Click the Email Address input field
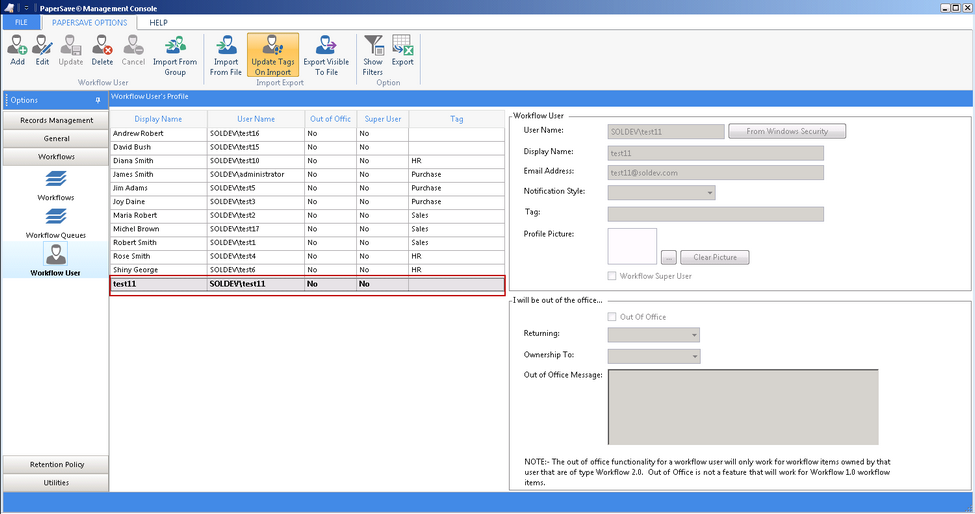Screen dimensions: 975x514 pyautogui.click(x=716, y=173)
